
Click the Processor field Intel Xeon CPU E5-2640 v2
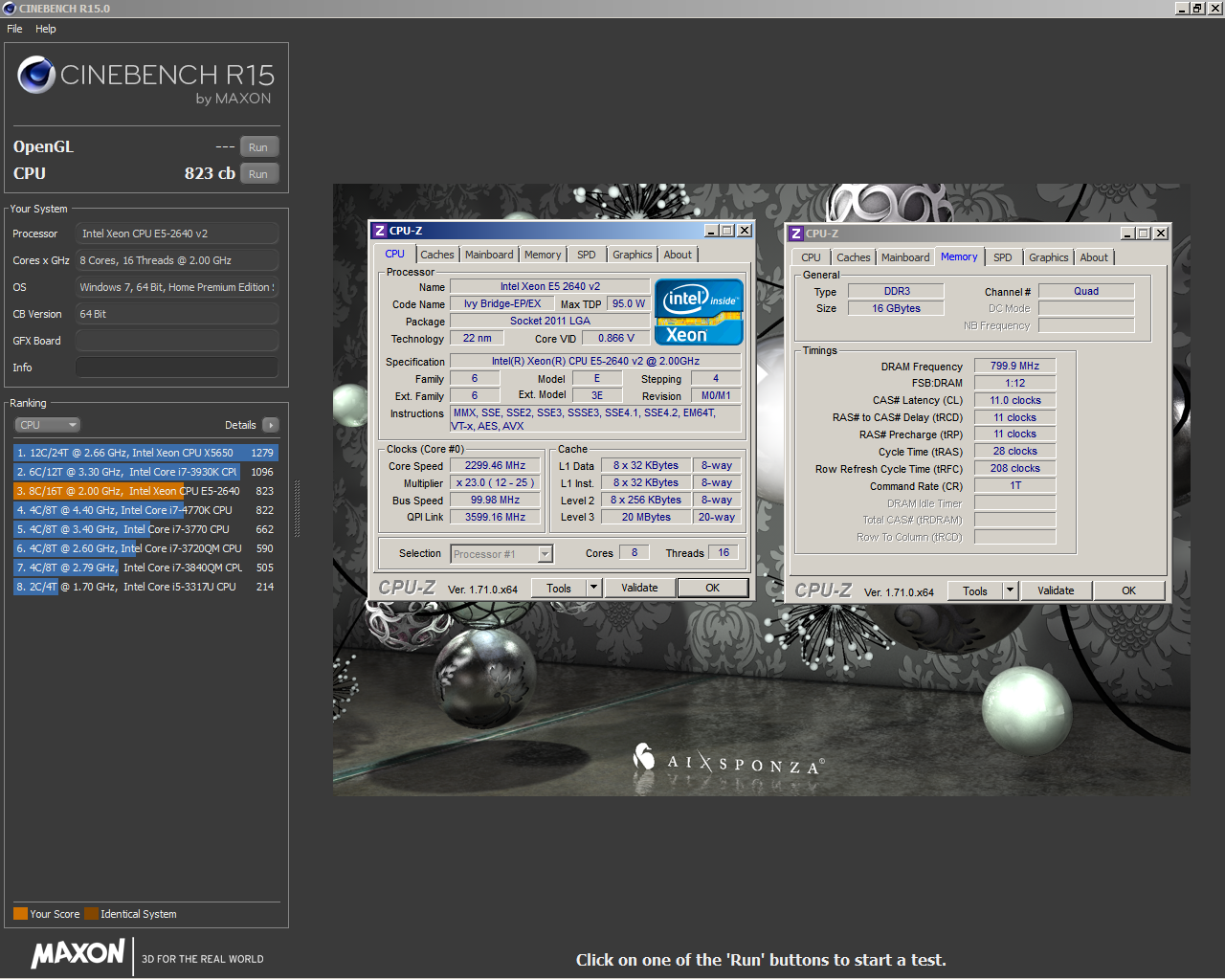[x=177, y=234]
